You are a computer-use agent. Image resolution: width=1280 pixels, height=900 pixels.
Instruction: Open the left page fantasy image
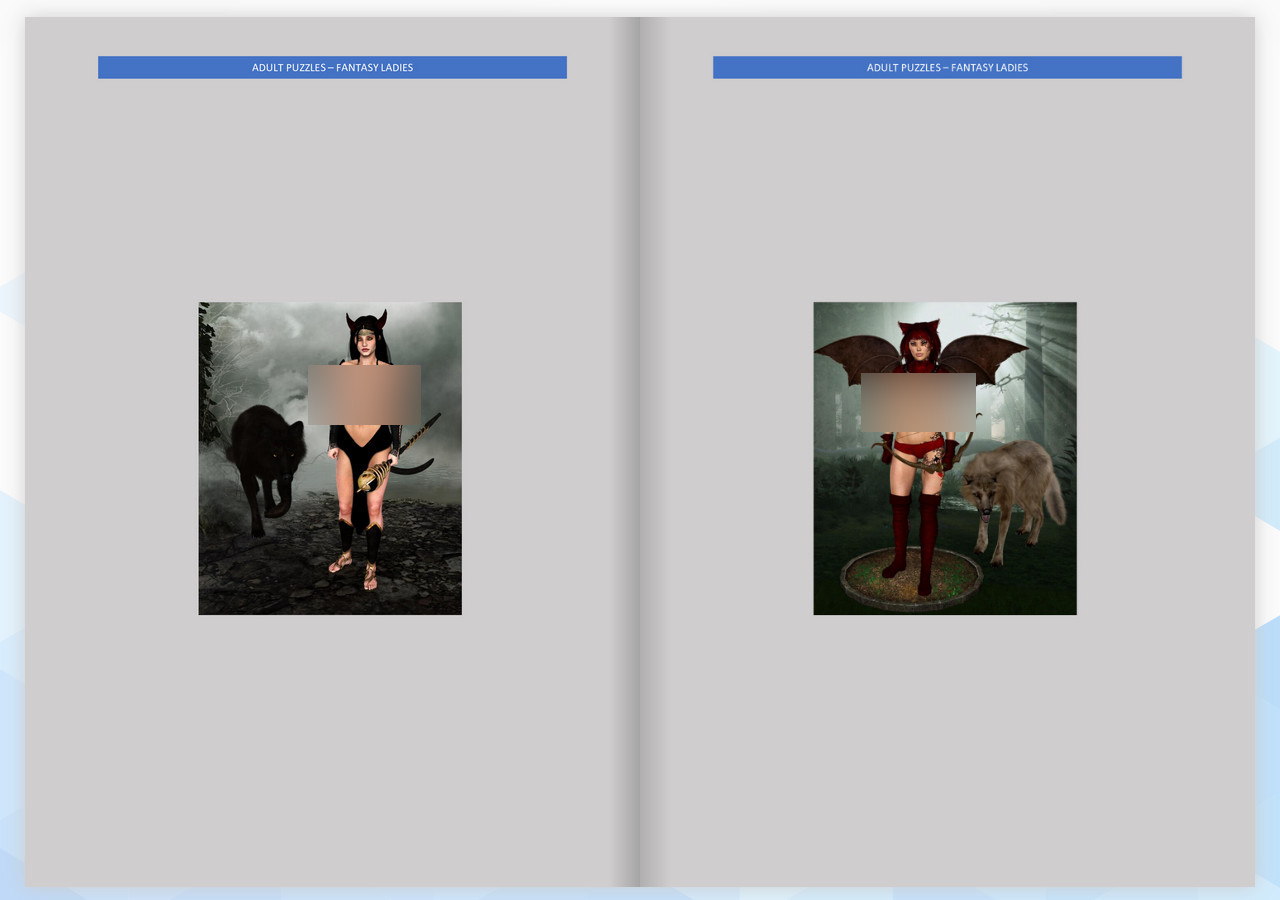point(330,458)
